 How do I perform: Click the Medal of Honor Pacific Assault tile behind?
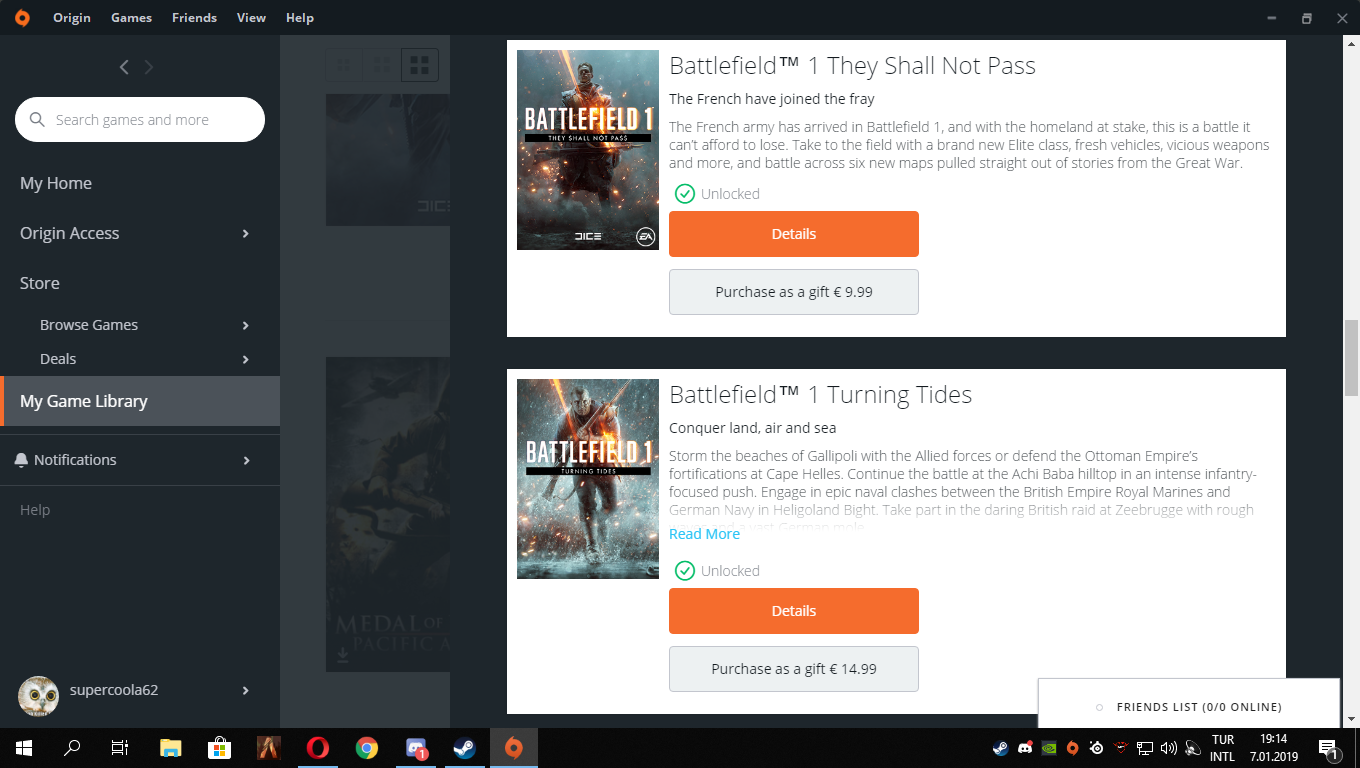coord(388,514)
